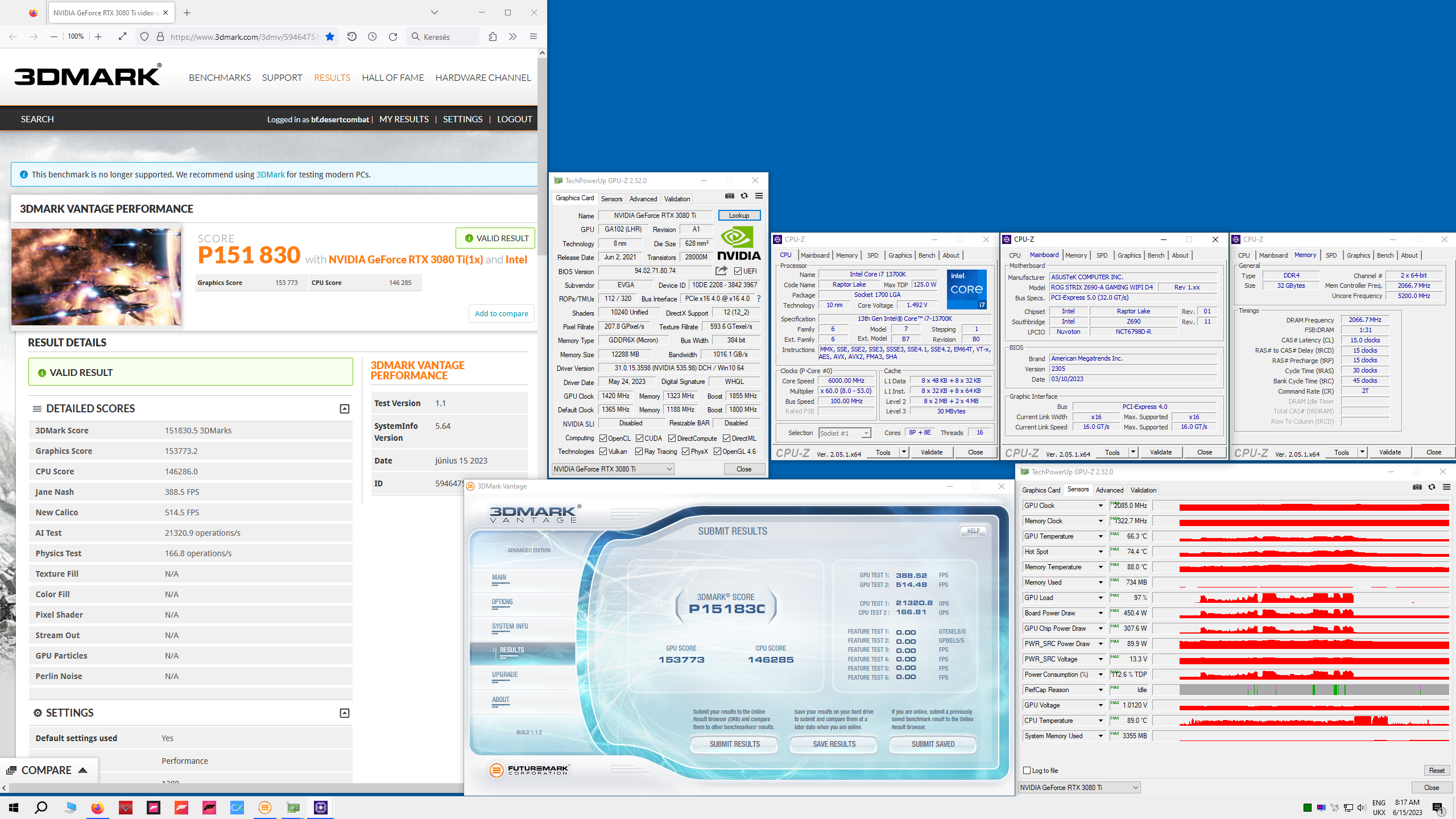Toggle CUDA checkbox
This screenshot has height=819, width=1456.
[639, 438]
